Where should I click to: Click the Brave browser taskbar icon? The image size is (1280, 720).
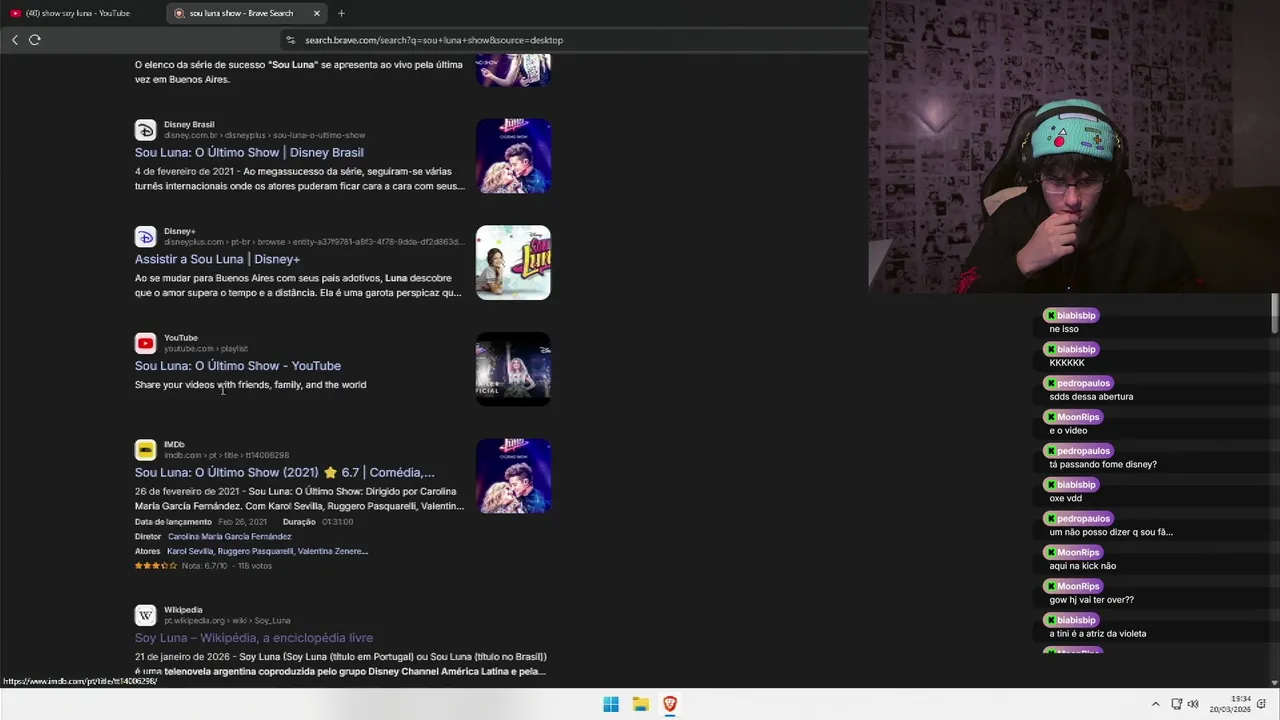(x=670, y=704)
